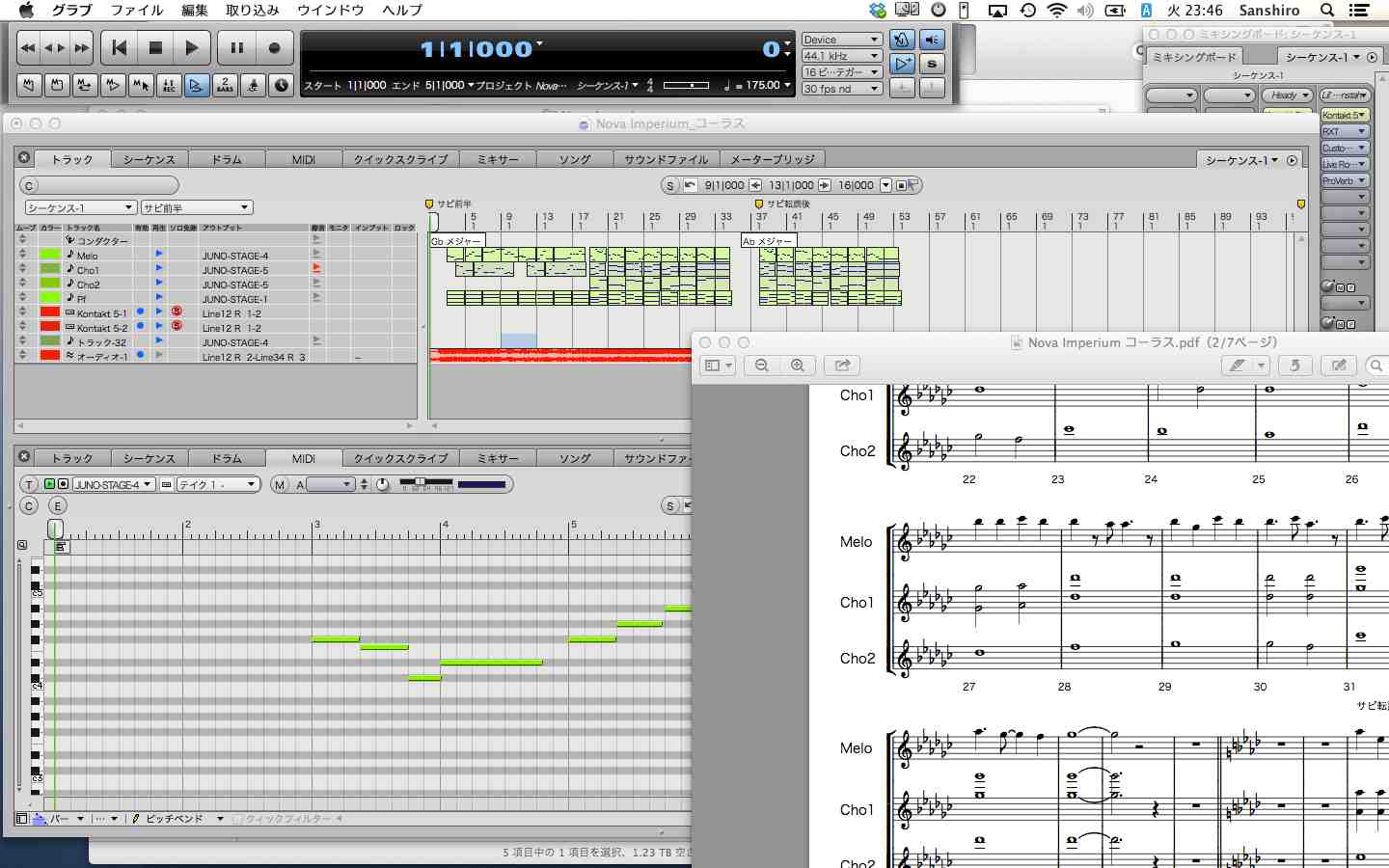
Task: Click the transport Stop button
Action: (x=155, y=47)
